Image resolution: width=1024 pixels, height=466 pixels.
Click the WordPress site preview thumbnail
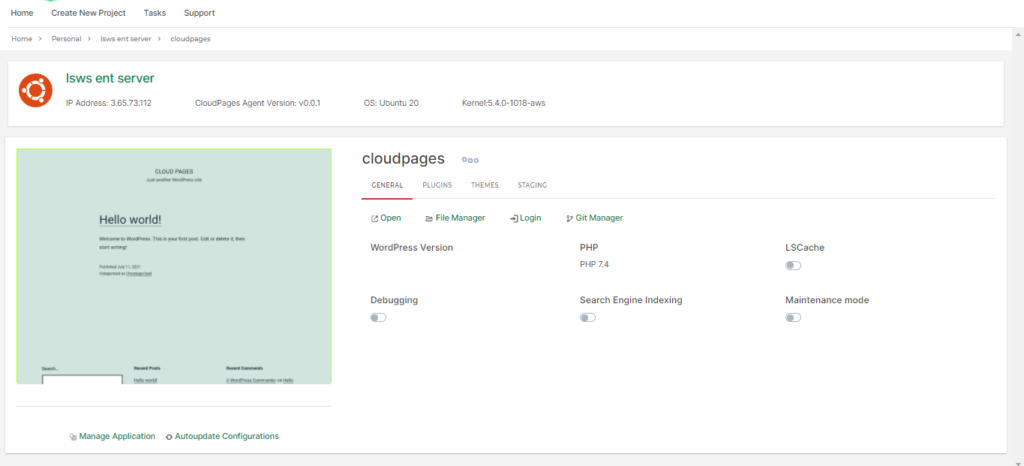(x=174, y=266)
